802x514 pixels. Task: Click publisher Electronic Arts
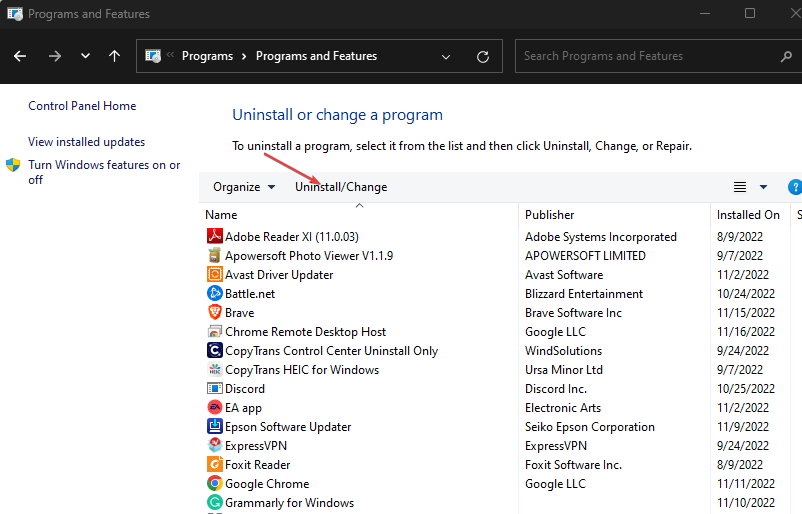point(563,408)
